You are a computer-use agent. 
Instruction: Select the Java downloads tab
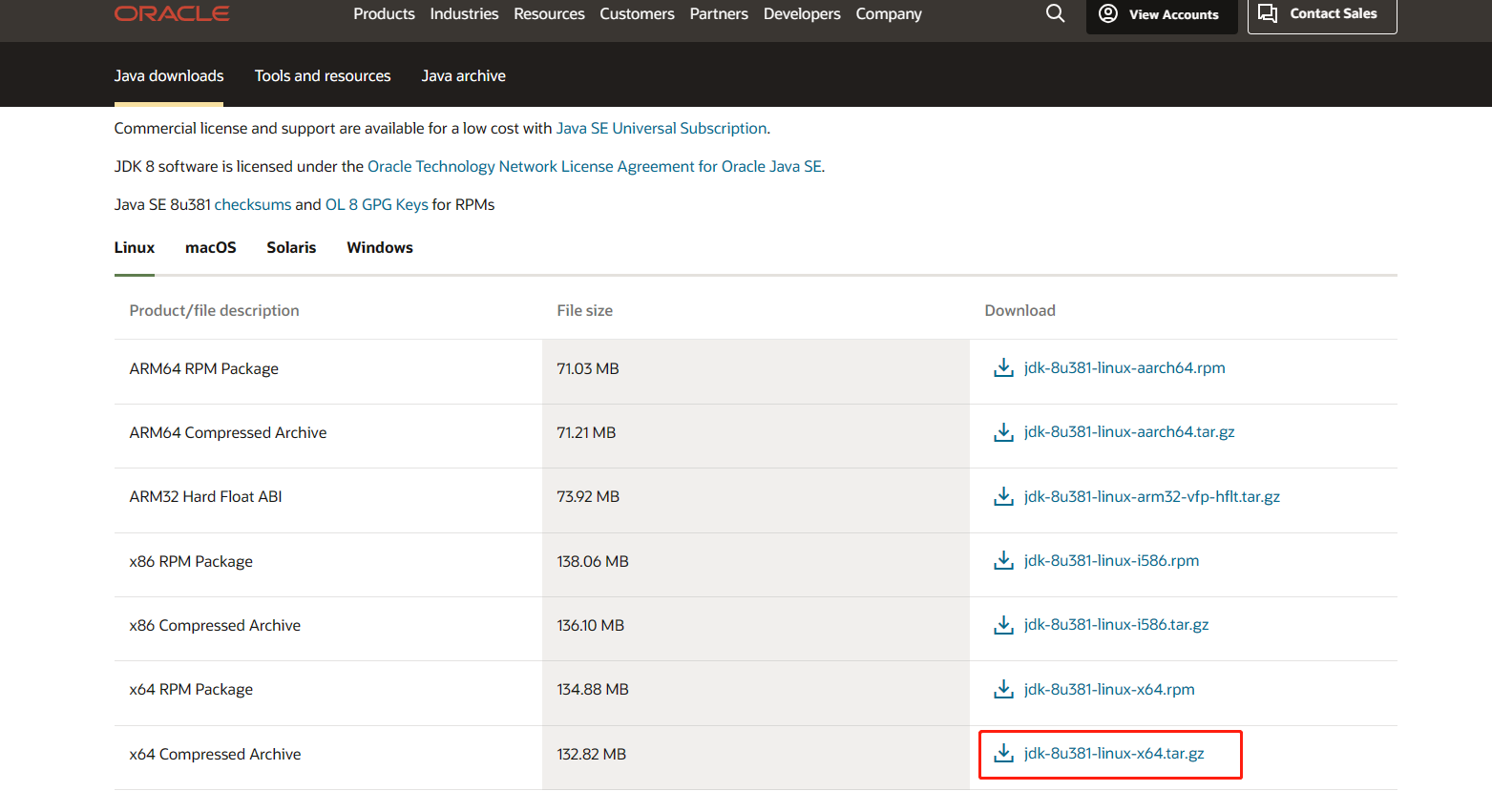169,76
